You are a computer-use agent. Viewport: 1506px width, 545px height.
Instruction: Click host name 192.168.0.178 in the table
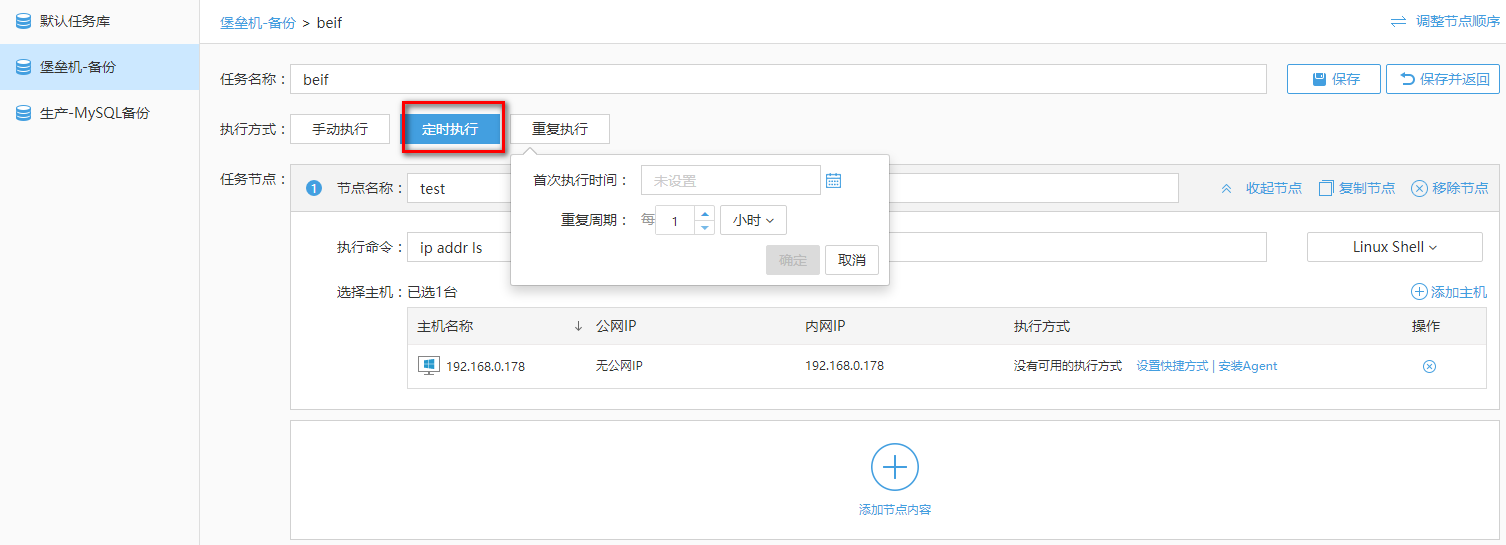pos(485,366)
